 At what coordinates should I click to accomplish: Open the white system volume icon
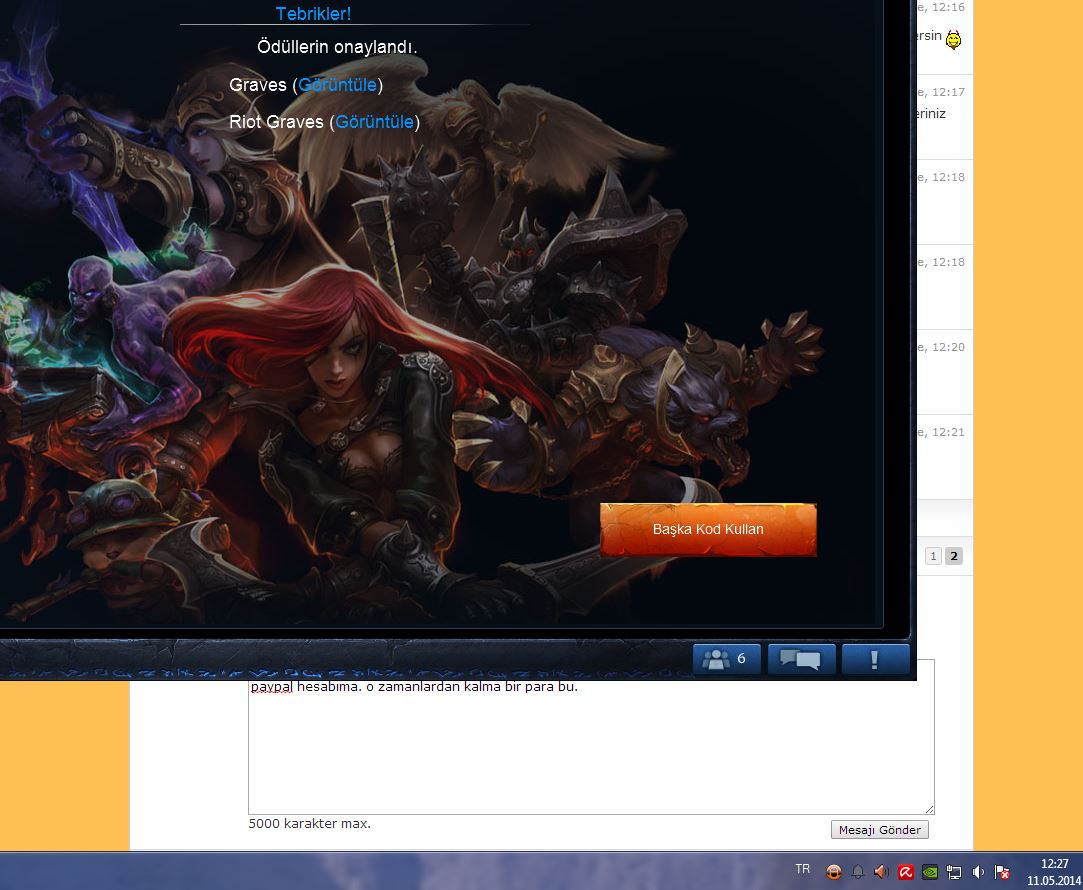tap(978, 872)
